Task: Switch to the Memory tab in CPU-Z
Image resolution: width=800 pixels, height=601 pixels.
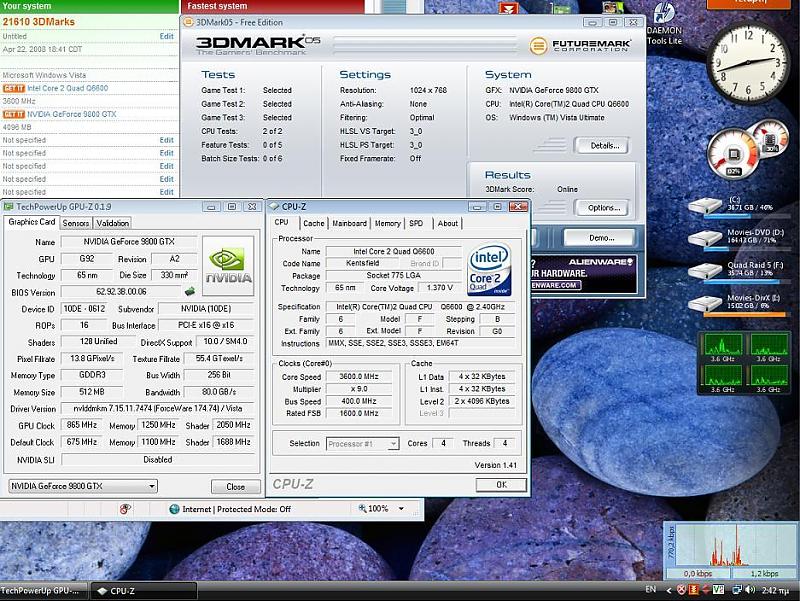Action: coord(387,223)
